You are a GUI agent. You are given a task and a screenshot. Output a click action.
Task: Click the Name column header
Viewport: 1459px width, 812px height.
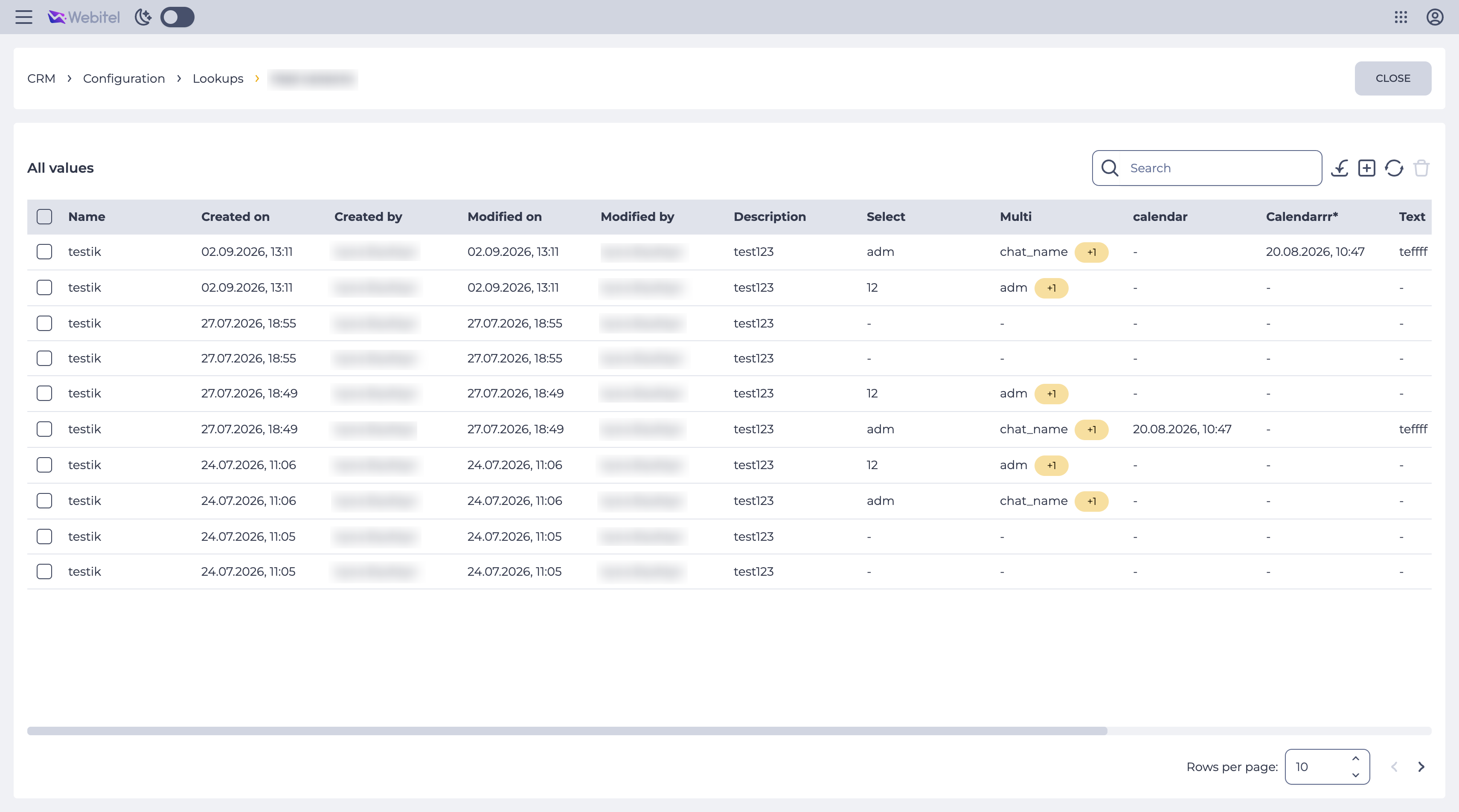[x=87, y=217]
